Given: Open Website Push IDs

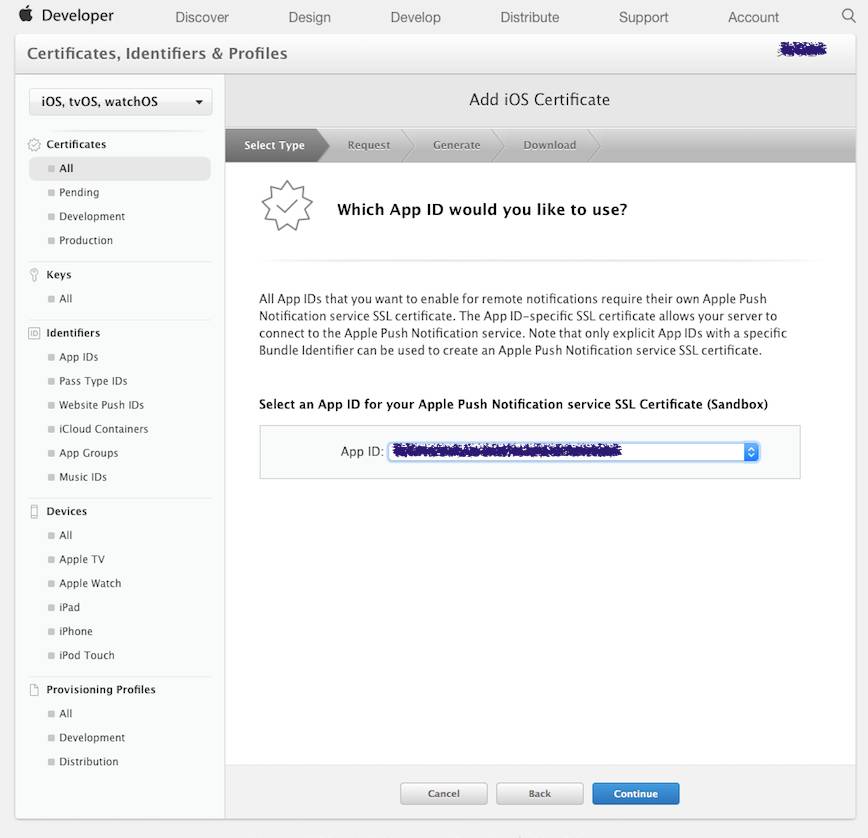Looking at the screenshot, I should click(x=101, y=405).
